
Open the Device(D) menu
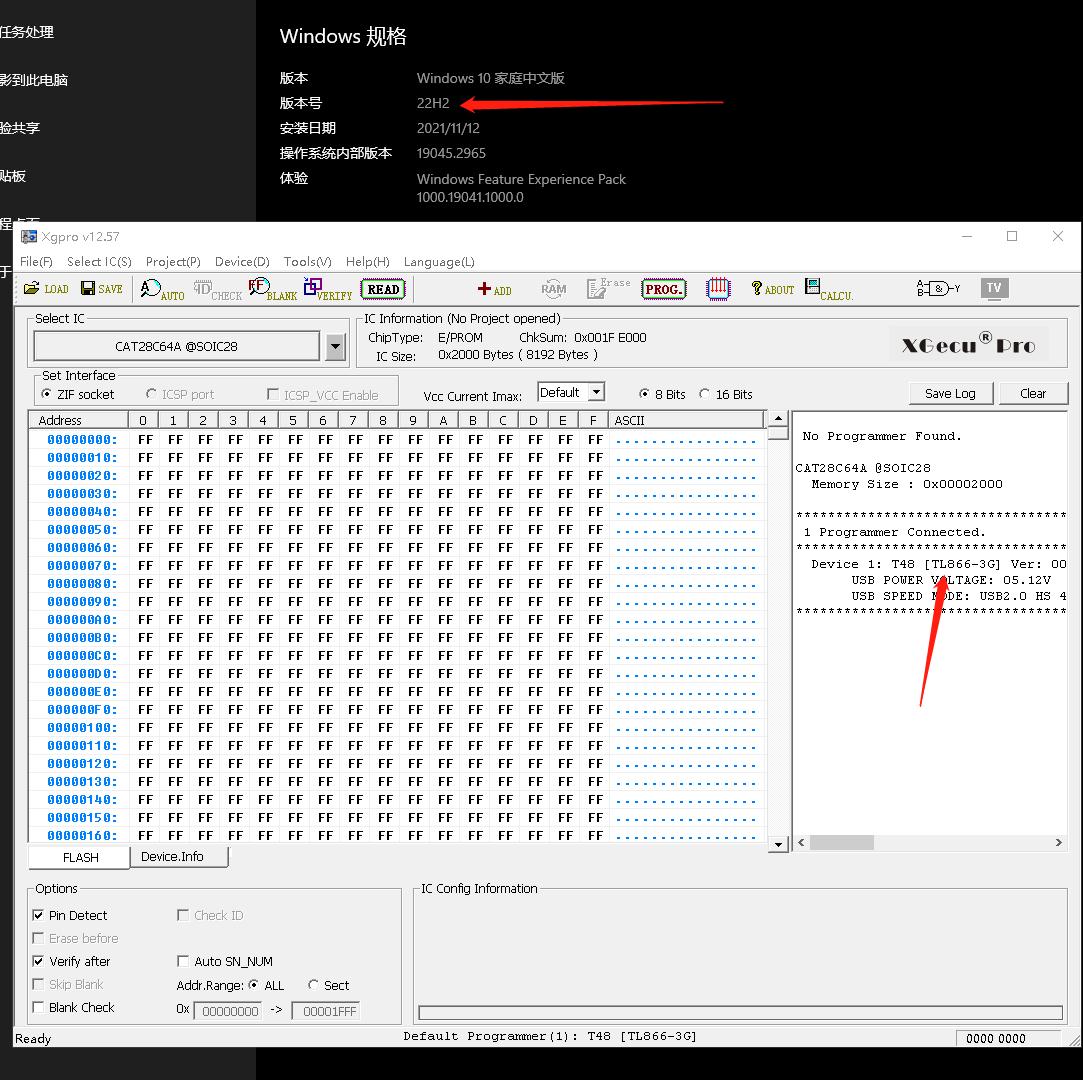coord(242,262)
